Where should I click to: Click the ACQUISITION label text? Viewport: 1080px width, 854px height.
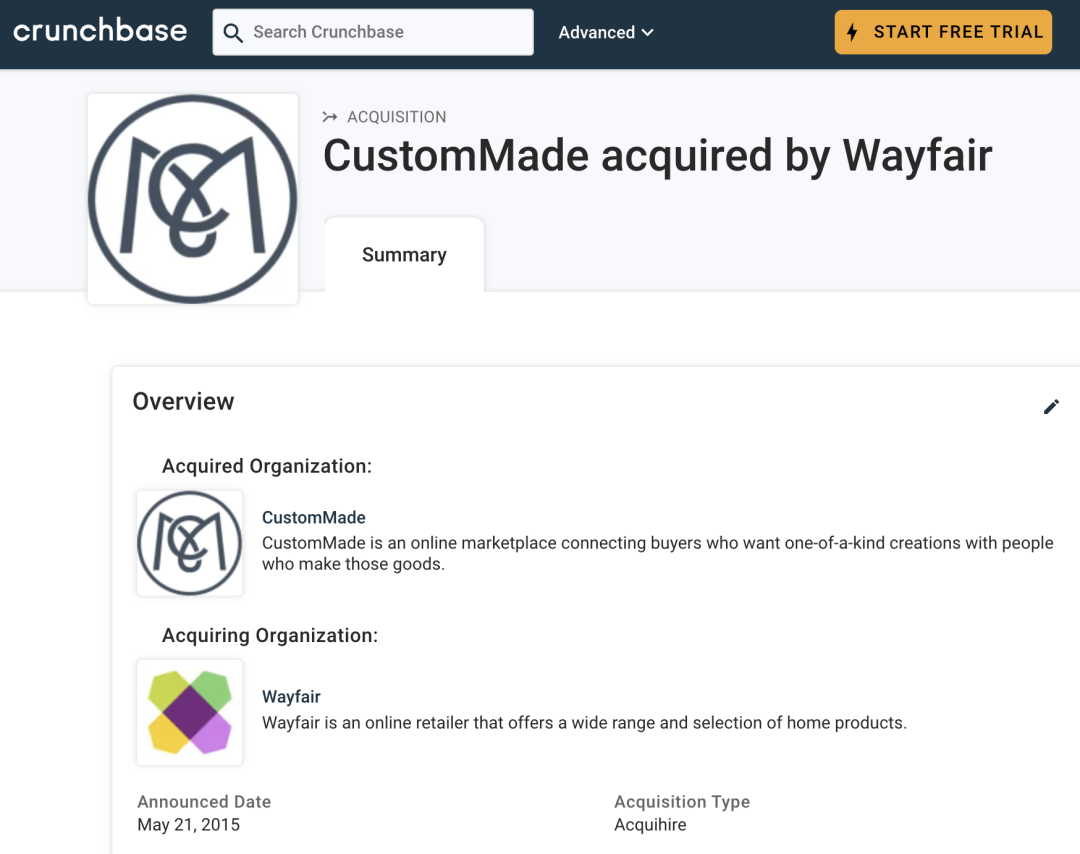pos(396,117)
